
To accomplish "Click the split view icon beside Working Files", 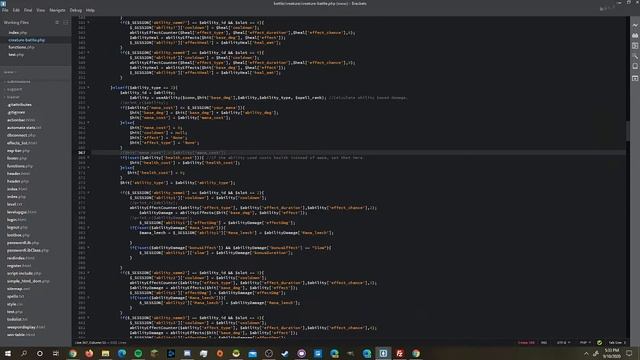I will point(66,22).
